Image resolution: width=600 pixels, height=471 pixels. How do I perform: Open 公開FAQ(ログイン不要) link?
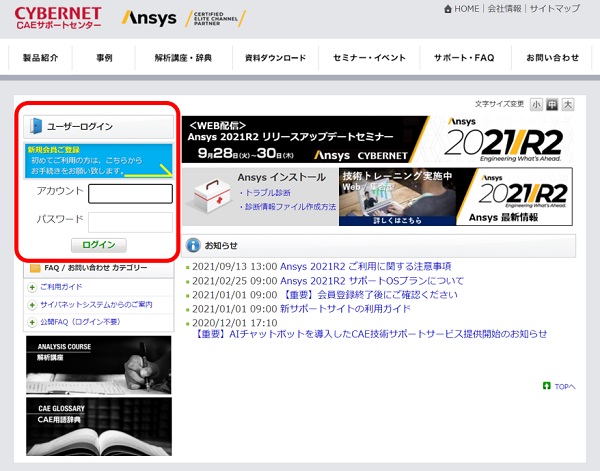coord(81,322)
